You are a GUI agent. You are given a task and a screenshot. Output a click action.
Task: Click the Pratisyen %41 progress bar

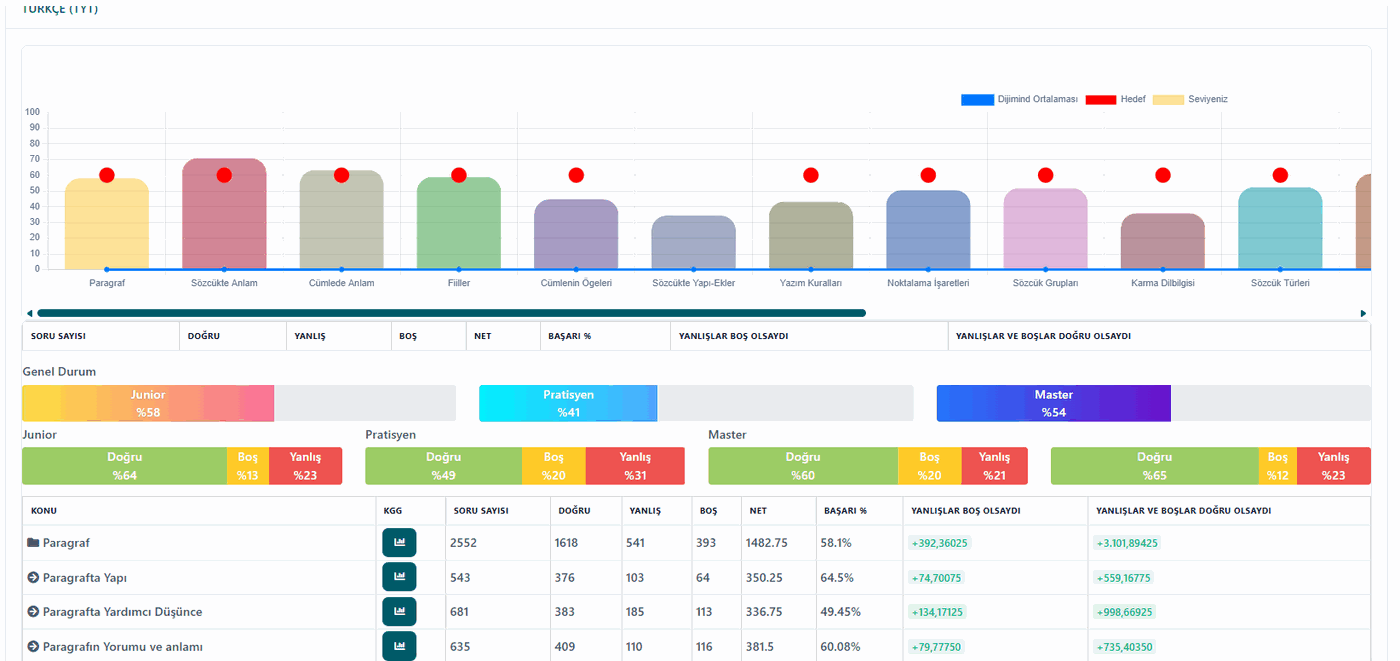[x=568, y=403]
